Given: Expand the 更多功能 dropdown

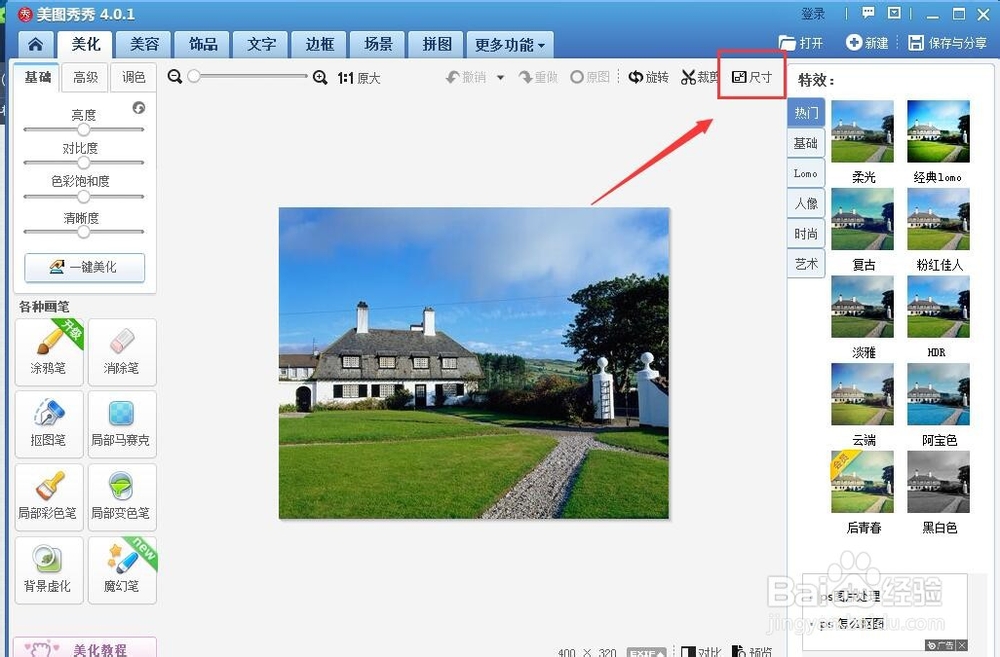Looking at the screenshot, I should tap(510, 44).
